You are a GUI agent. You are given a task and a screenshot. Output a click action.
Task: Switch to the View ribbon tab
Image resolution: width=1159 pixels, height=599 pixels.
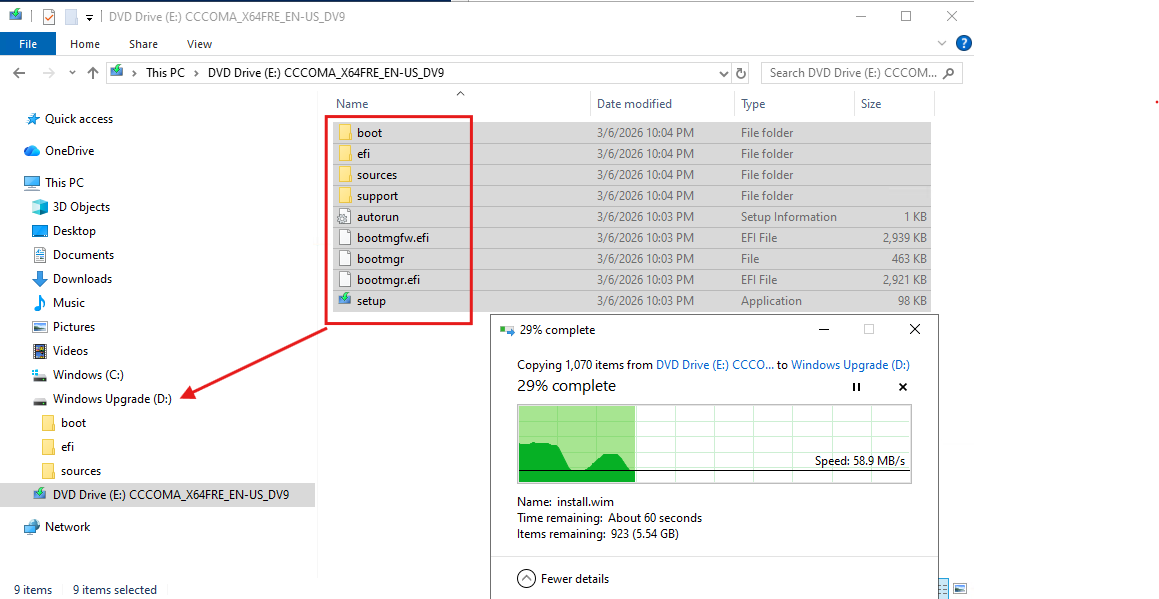[x=199, y=44]
